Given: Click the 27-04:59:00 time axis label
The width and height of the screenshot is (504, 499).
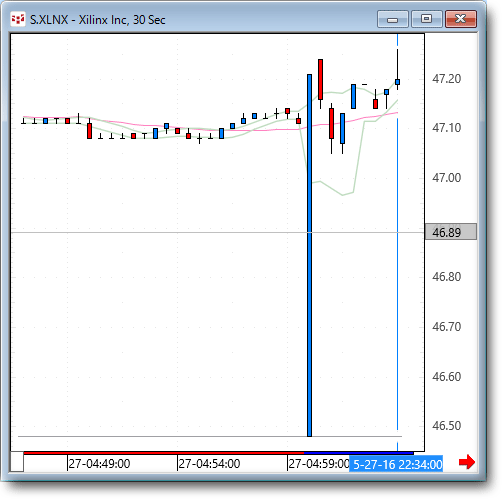Looking at the screenshot, I should click(x=319, y=464).
